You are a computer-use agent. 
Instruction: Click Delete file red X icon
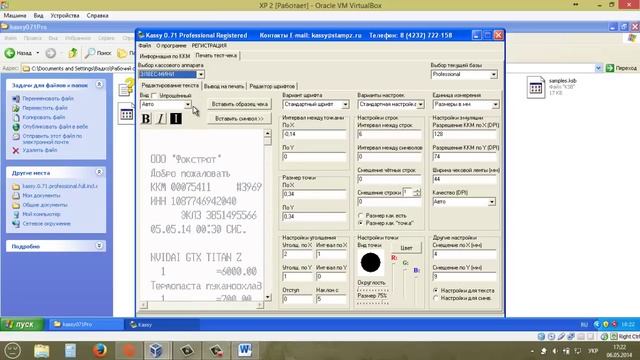point(16,150)
